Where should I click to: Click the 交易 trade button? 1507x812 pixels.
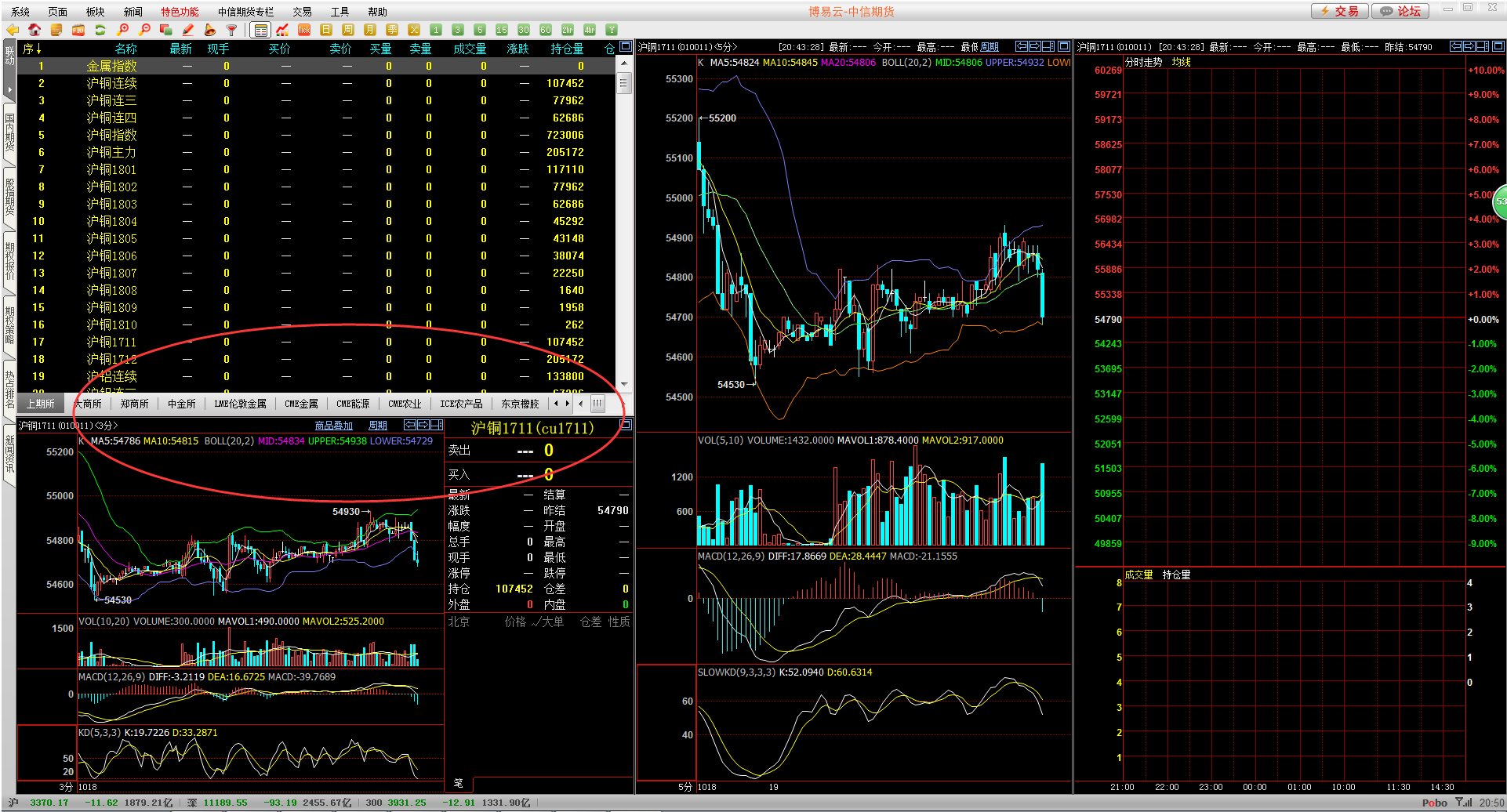coord(1339,11)
